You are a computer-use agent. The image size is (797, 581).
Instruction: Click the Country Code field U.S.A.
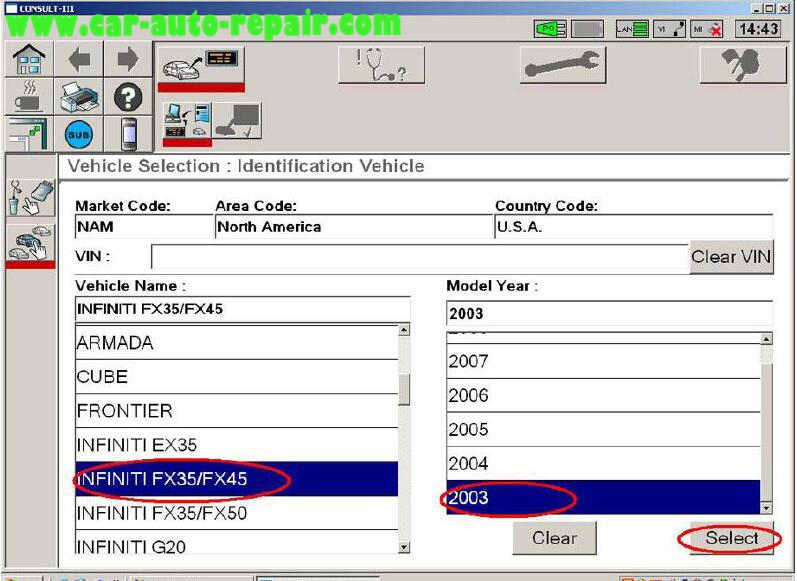(x=633, y=227)
